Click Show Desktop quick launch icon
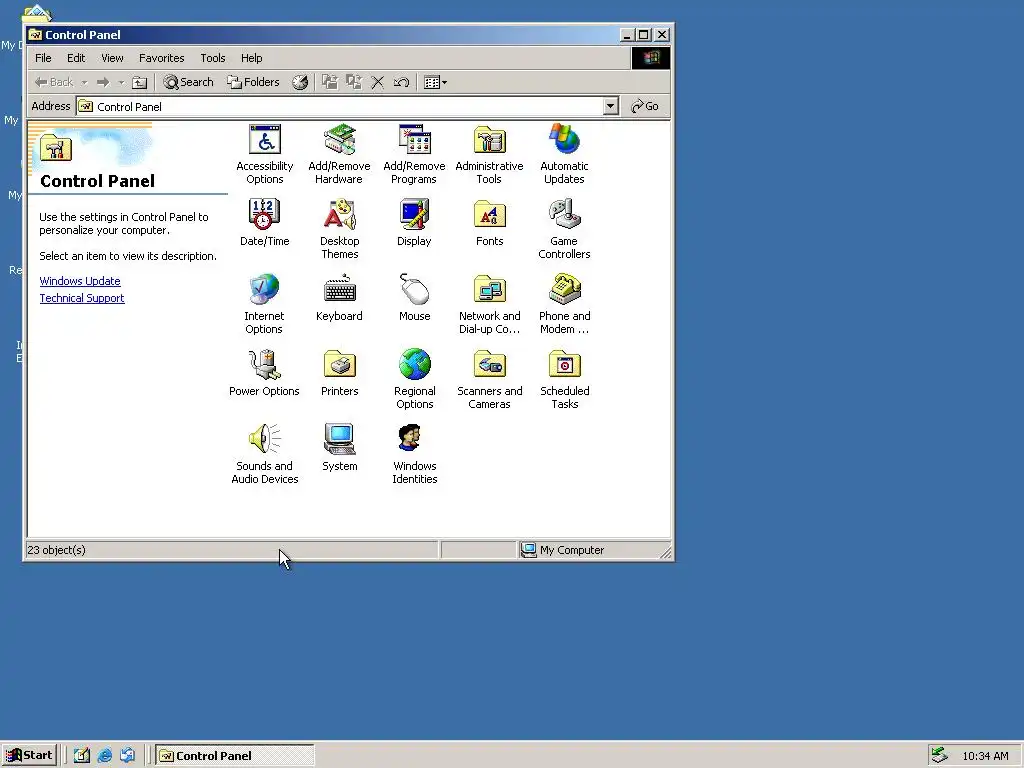This screenshot has height=768, width=1024. (x=82, y=756)
